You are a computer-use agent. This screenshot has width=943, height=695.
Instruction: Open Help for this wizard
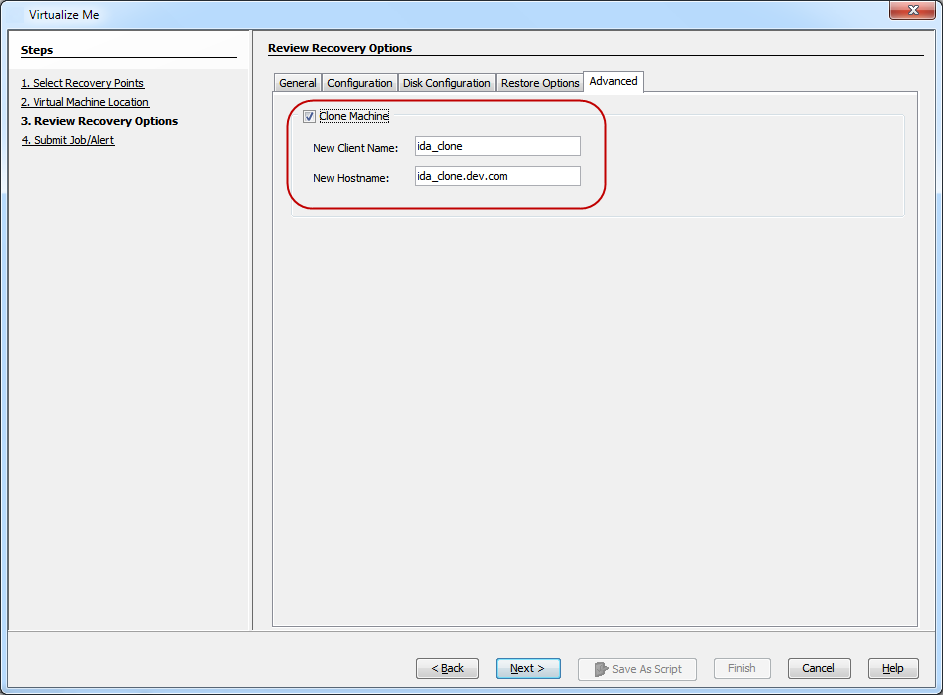pos(892,668)
